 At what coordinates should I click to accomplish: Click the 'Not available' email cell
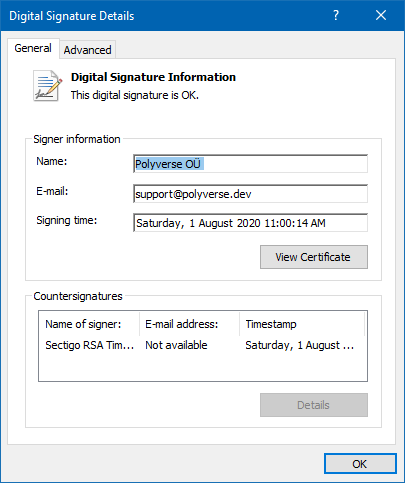176,345
